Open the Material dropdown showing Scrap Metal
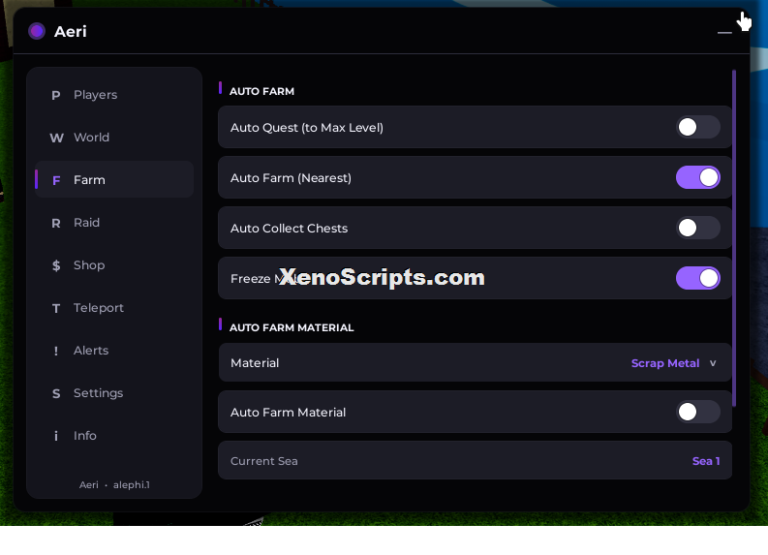768x555 pixels. pyautogui.click(x=475, y=362)
